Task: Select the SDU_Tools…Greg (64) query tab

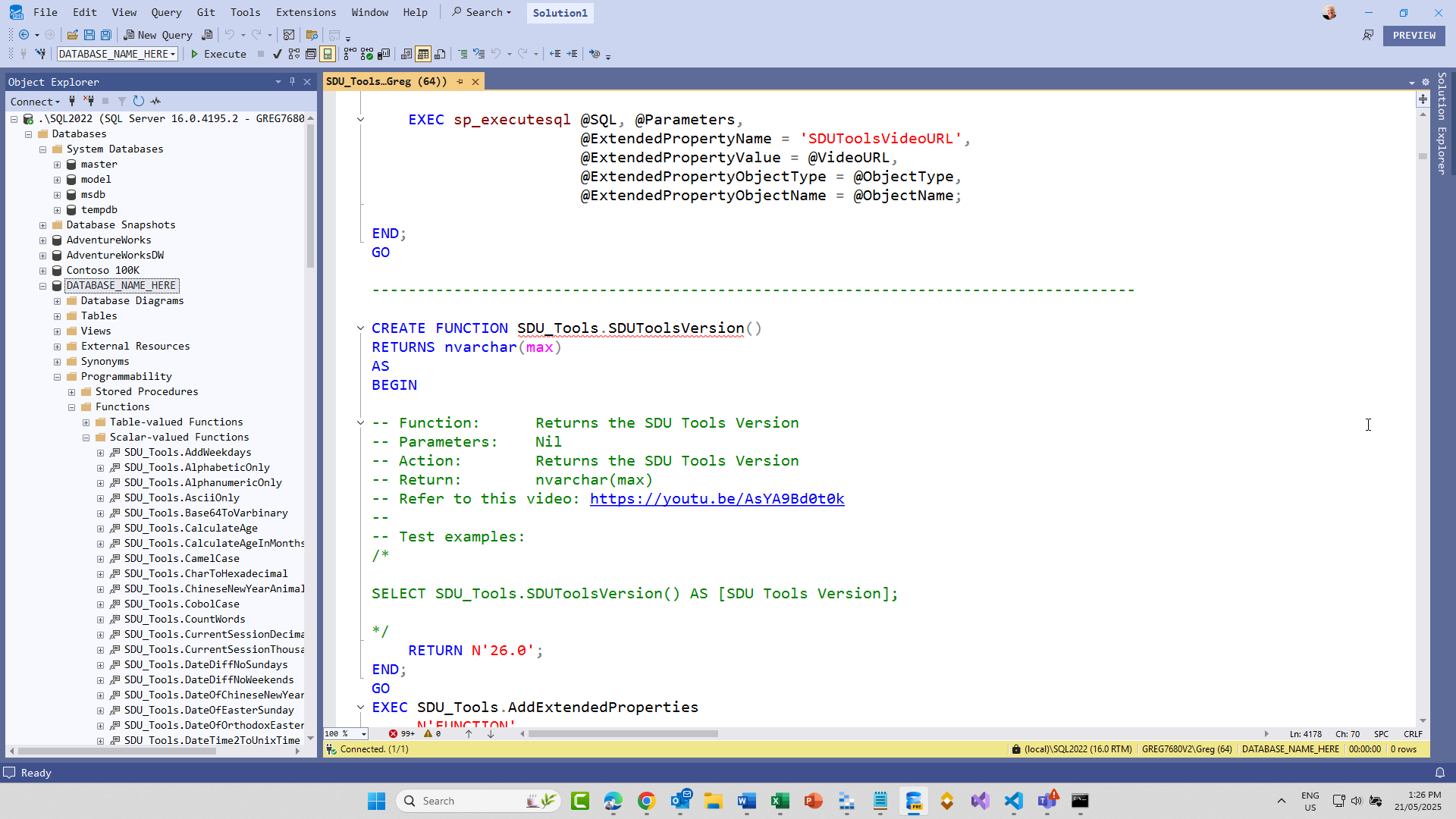Action: point(387,81)
